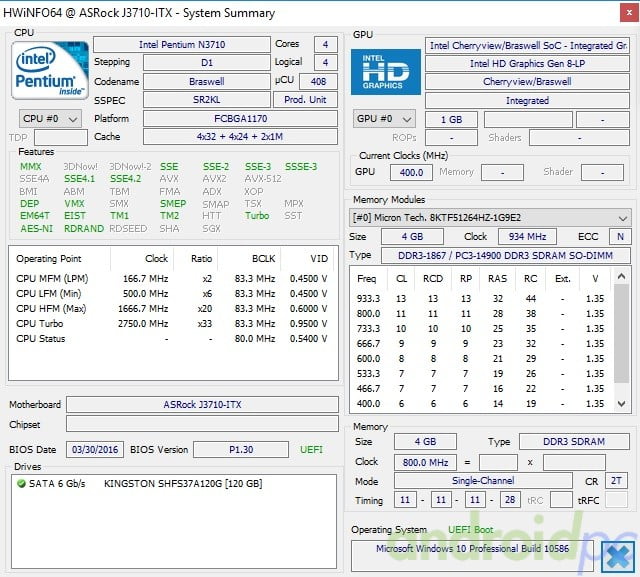Click the DDR3 SDRAM memory type field
640x577 pixels.
tap(574, 442)
